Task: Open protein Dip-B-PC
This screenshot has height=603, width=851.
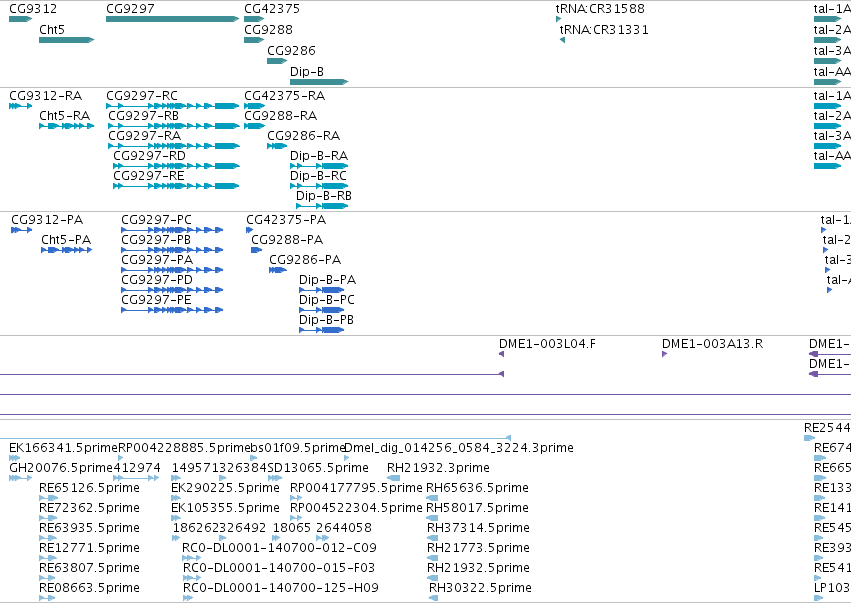Action: (327, 300)
